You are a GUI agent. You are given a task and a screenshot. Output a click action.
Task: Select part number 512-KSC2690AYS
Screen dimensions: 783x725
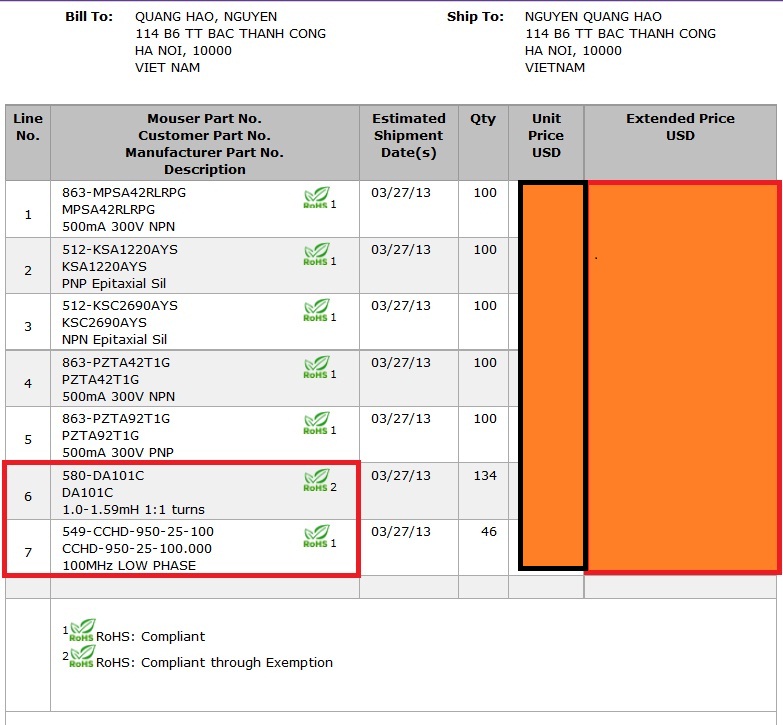tap(120, 306)
